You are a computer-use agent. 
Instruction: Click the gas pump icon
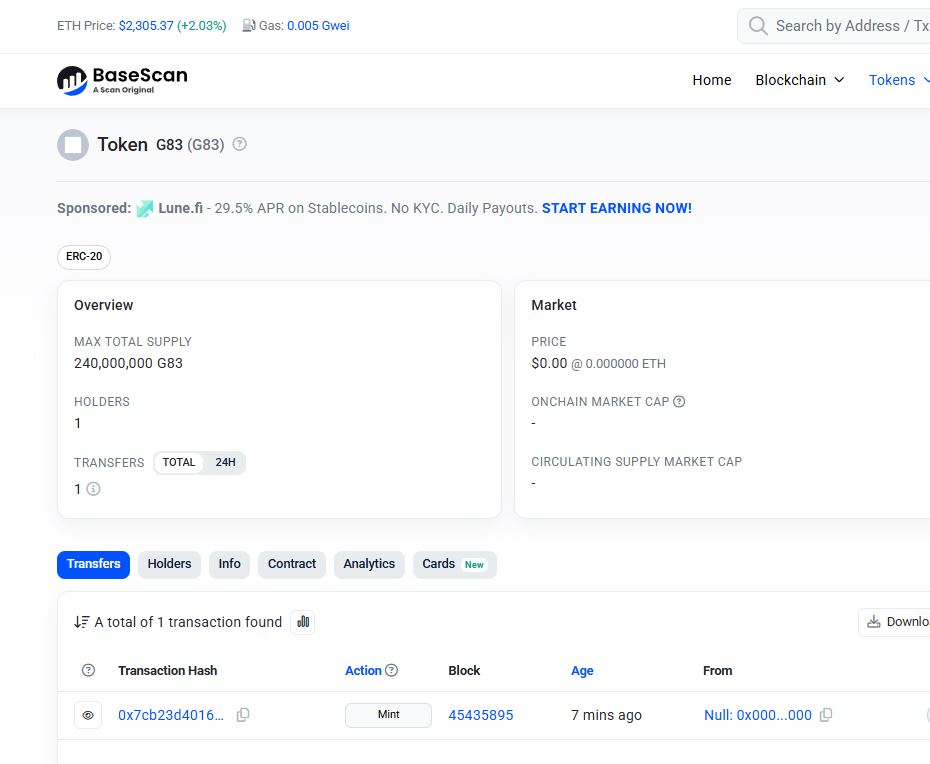pos(249,26)
